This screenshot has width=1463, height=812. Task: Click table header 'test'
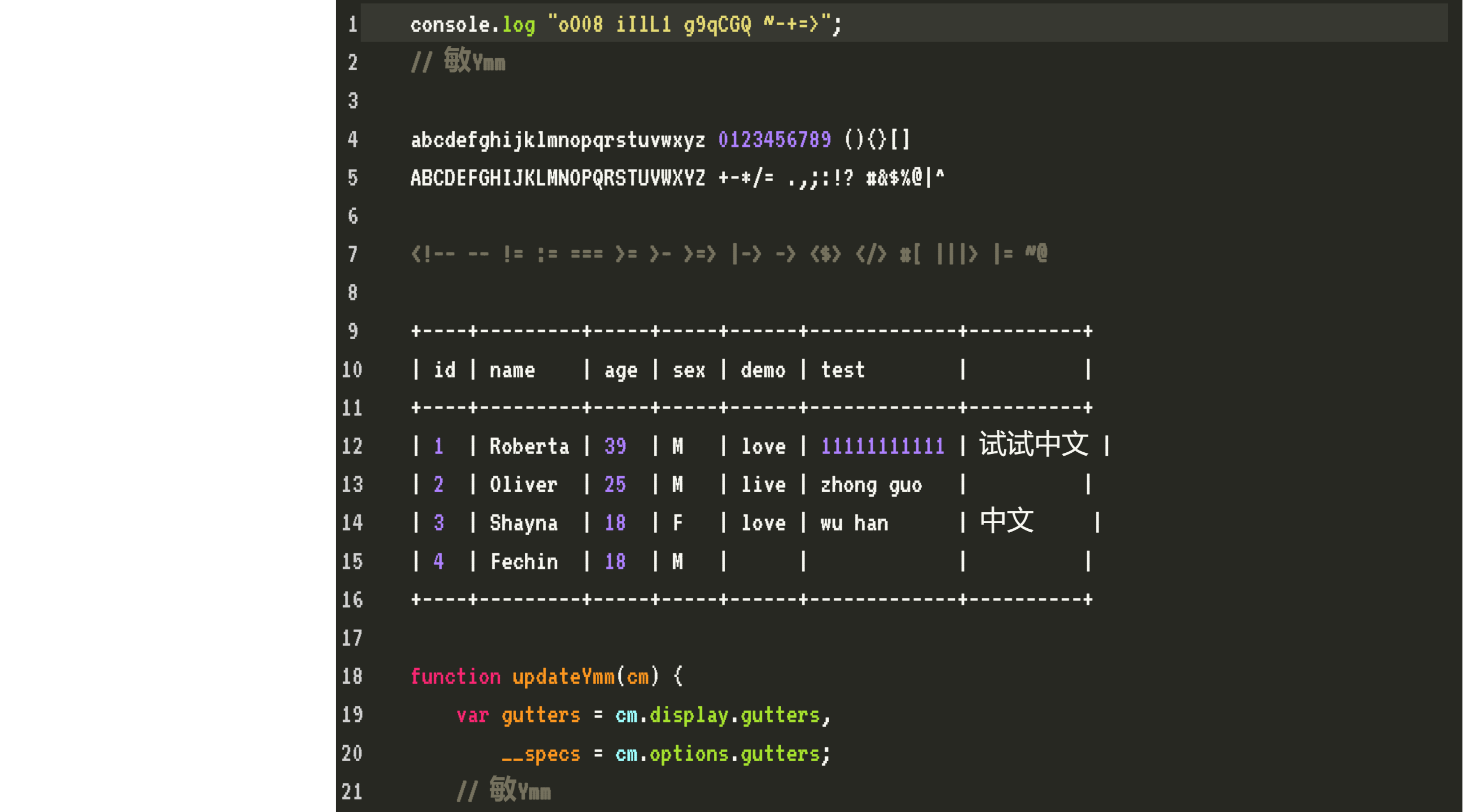(x=843, y=370)
